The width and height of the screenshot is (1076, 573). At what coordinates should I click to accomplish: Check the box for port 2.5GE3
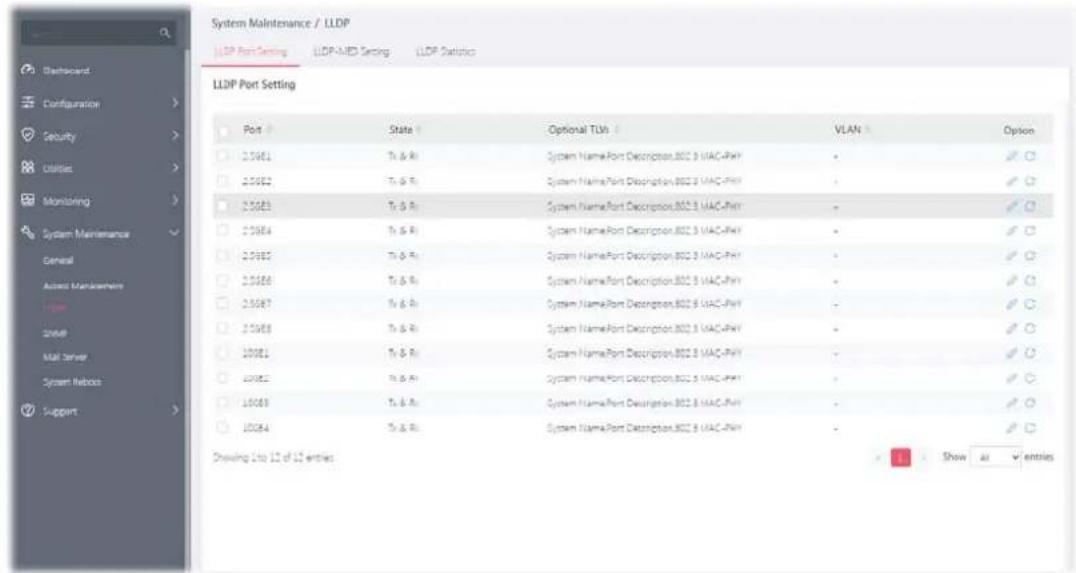click(x=222, y=206)
